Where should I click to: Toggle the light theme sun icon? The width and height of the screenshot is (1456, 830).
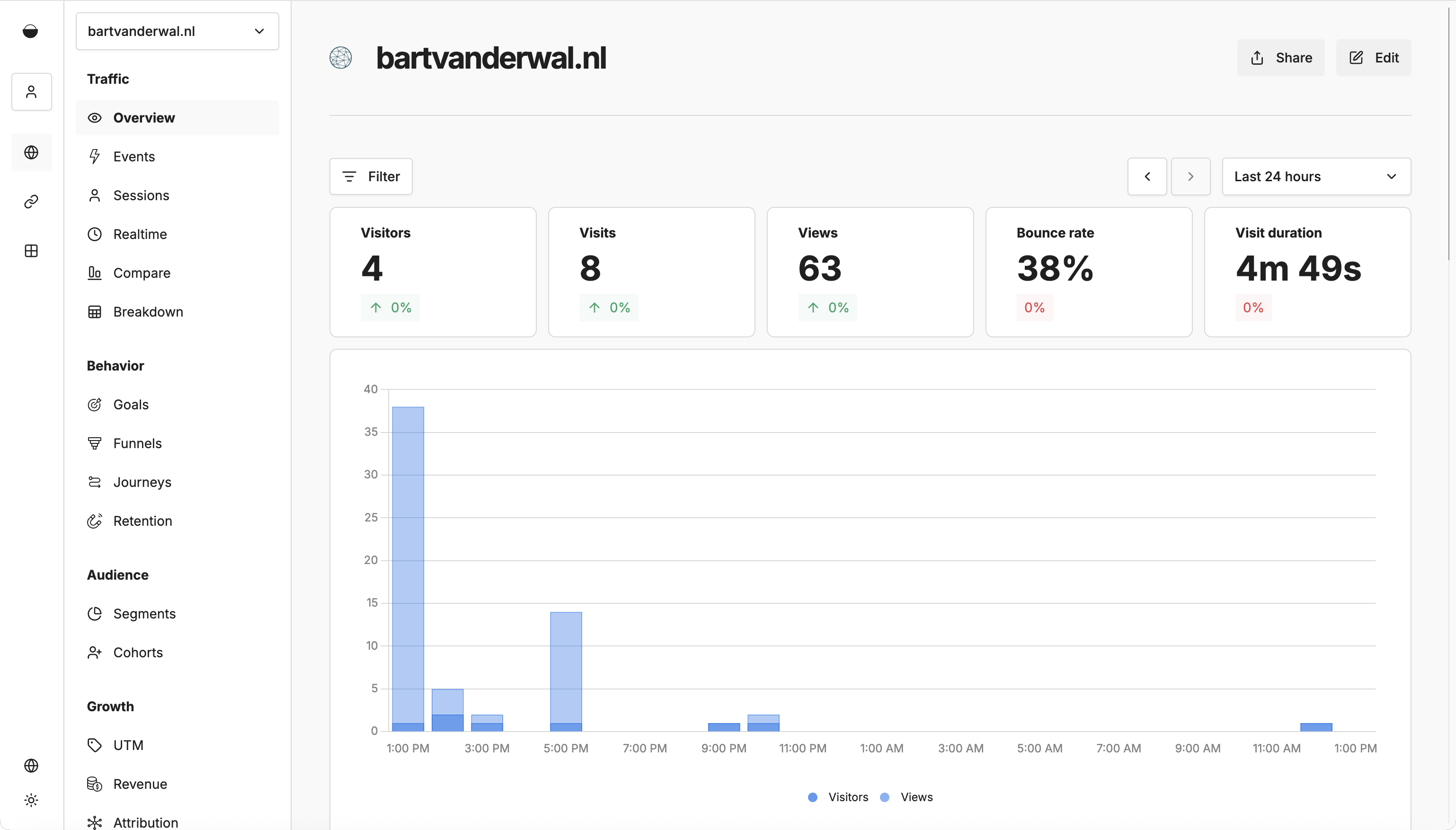click(31, 800)
